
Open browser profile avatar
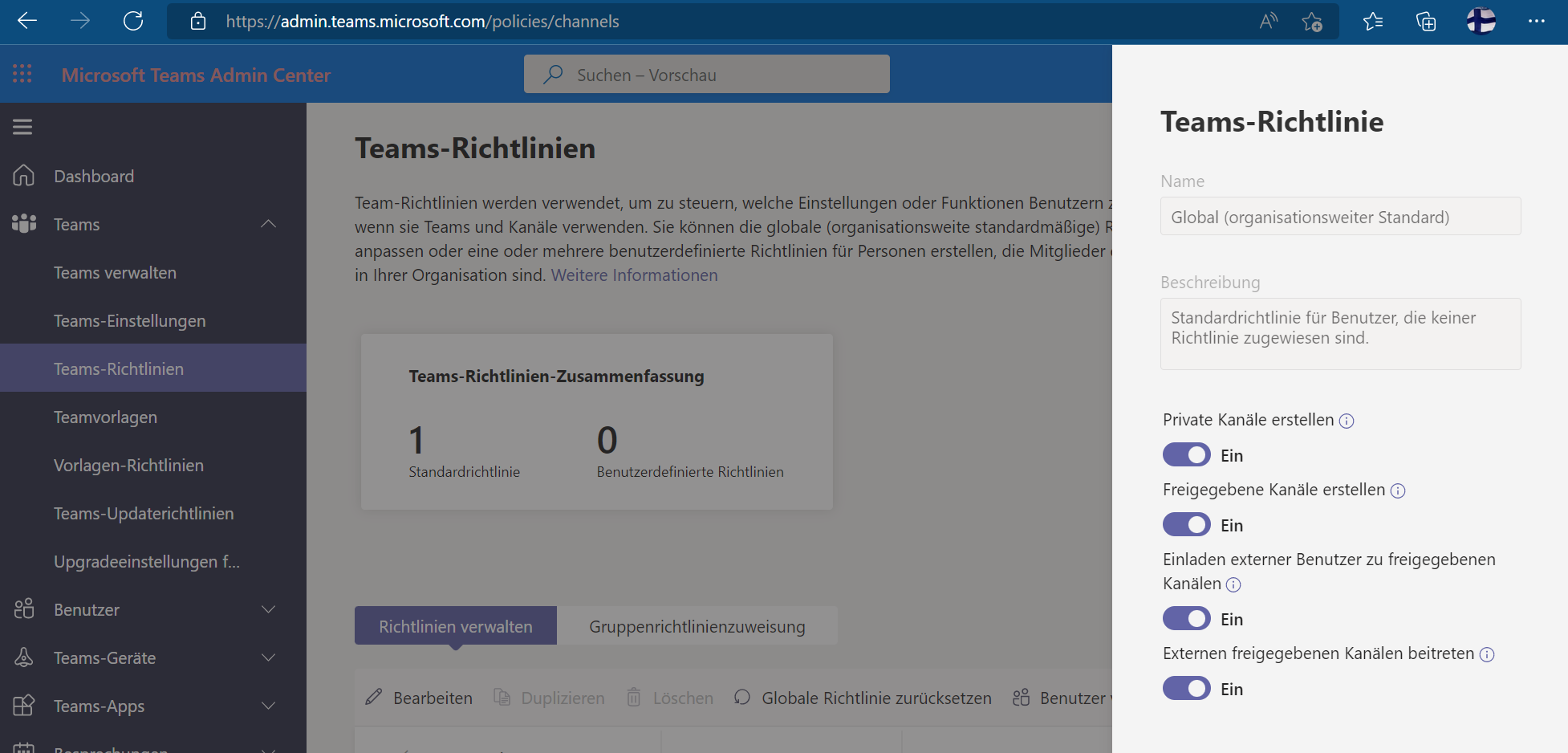(1481, 22)
